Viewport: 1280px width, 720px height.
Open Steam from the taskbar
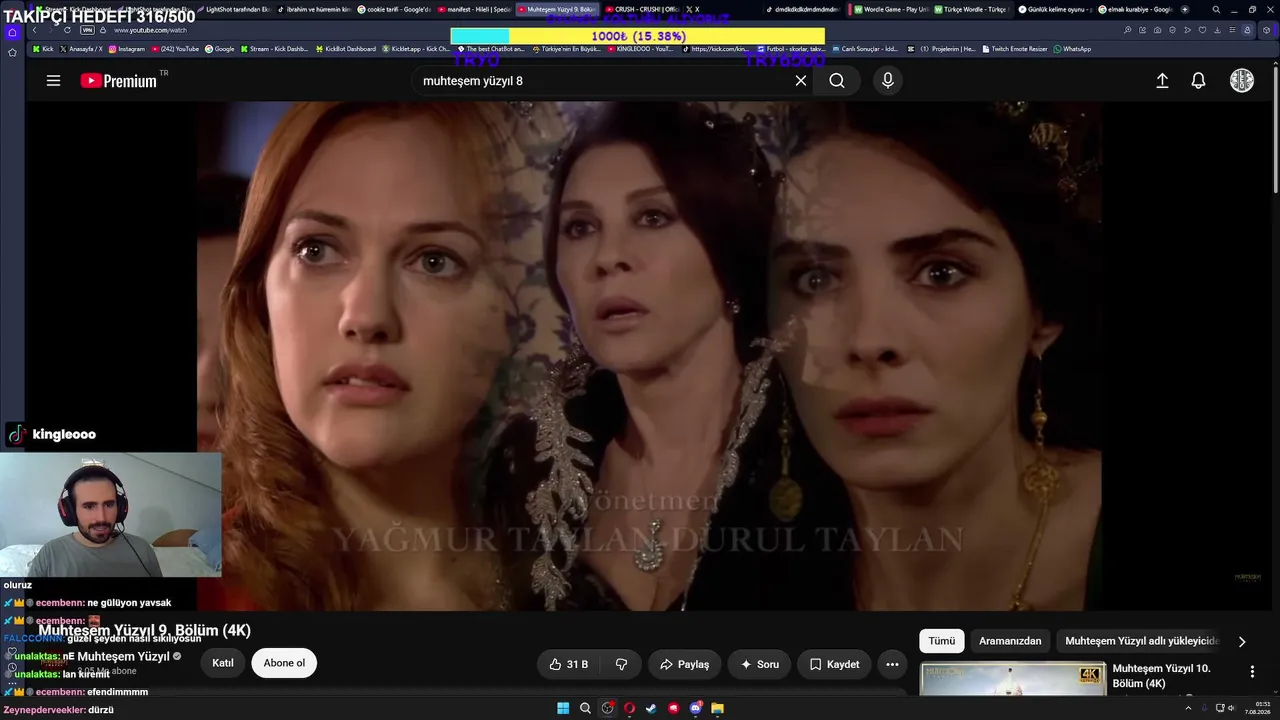click(651, 708)
